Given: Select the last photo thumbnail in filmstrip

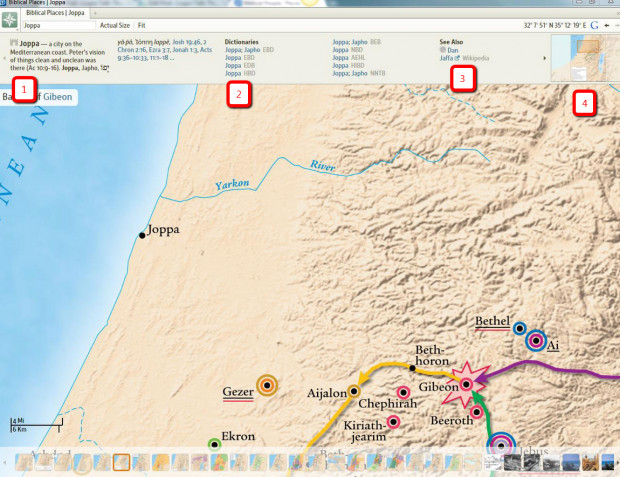Looking at the screenshot, I should coord(608,461).
